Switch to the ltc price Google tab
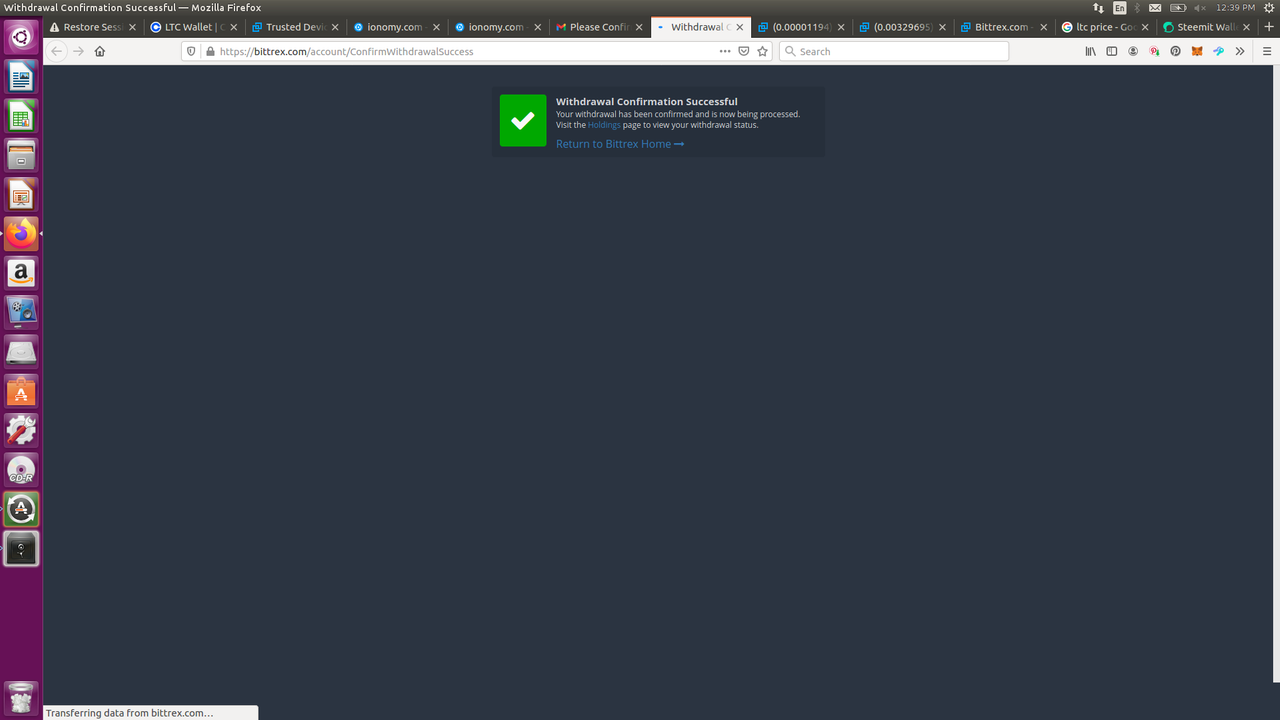 click(x=1105, y=27)
